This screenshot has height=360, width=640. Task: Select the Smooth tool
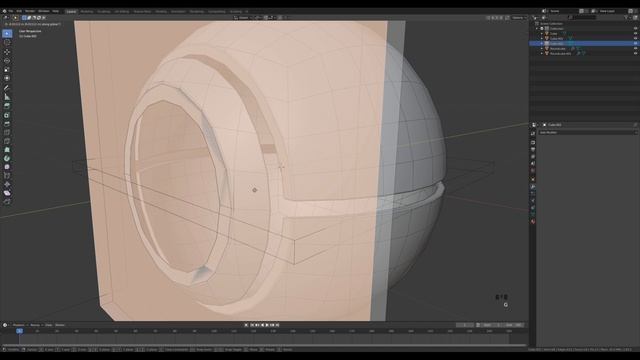[x=7, y=167]
